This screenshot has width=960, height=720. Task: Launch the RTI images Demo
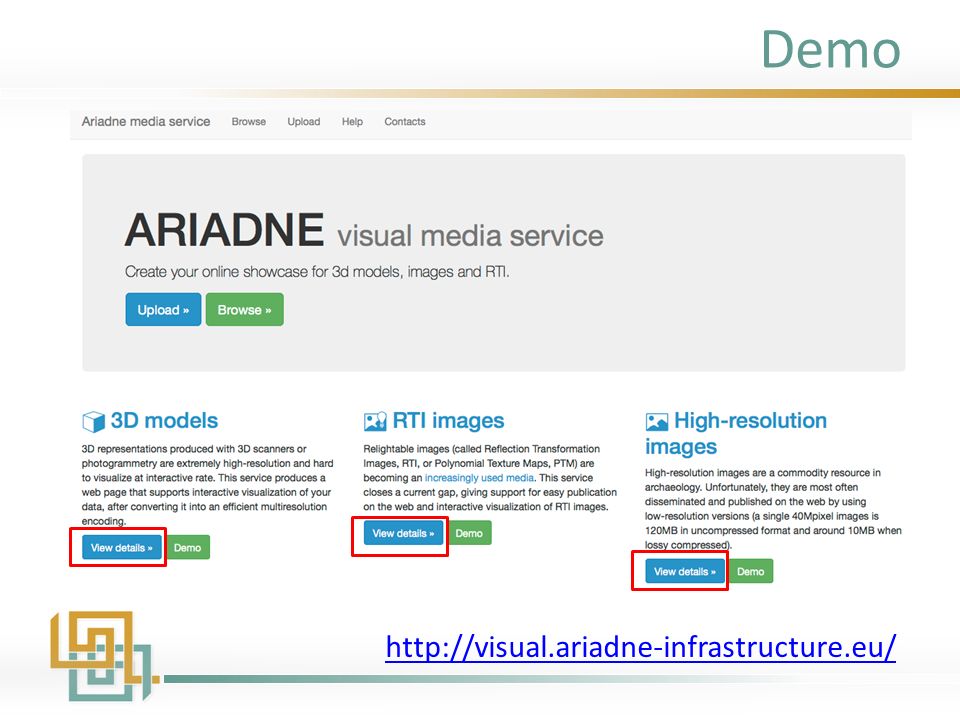[x=469, y=533]
